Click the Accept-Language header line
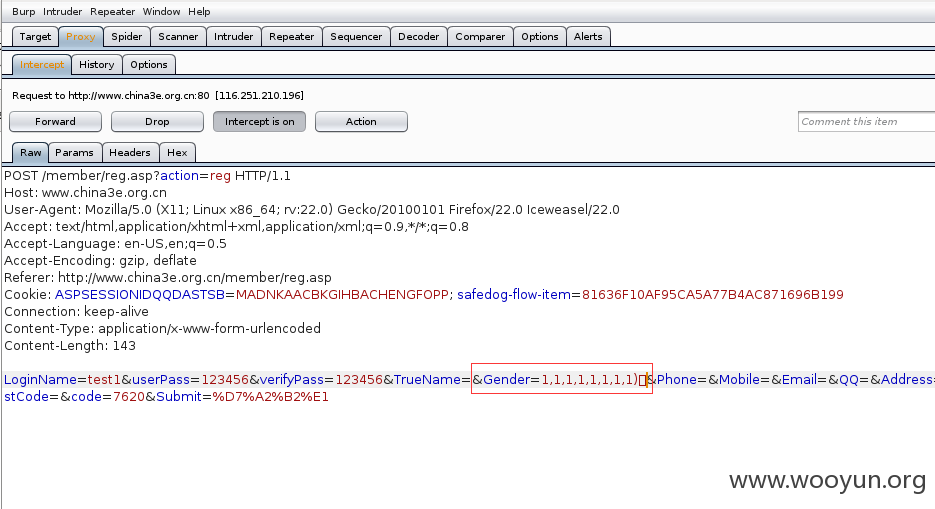This screenshot has width=935, height=509. point(115,244)
